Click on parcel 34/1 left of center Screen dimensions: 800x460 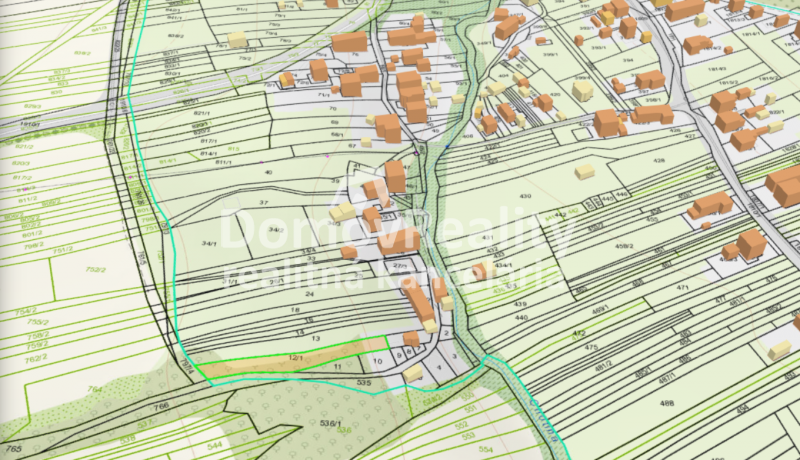click(x=208, y=242)
